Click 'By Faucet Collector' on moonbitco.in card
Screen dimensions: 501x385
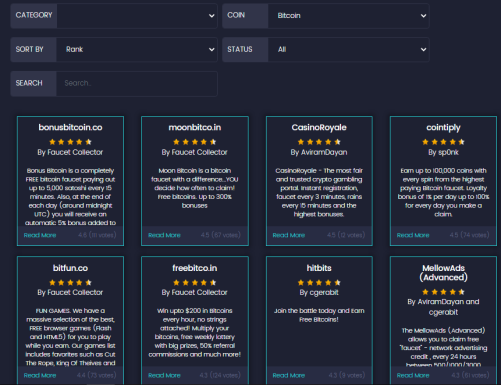pos(195,152)
